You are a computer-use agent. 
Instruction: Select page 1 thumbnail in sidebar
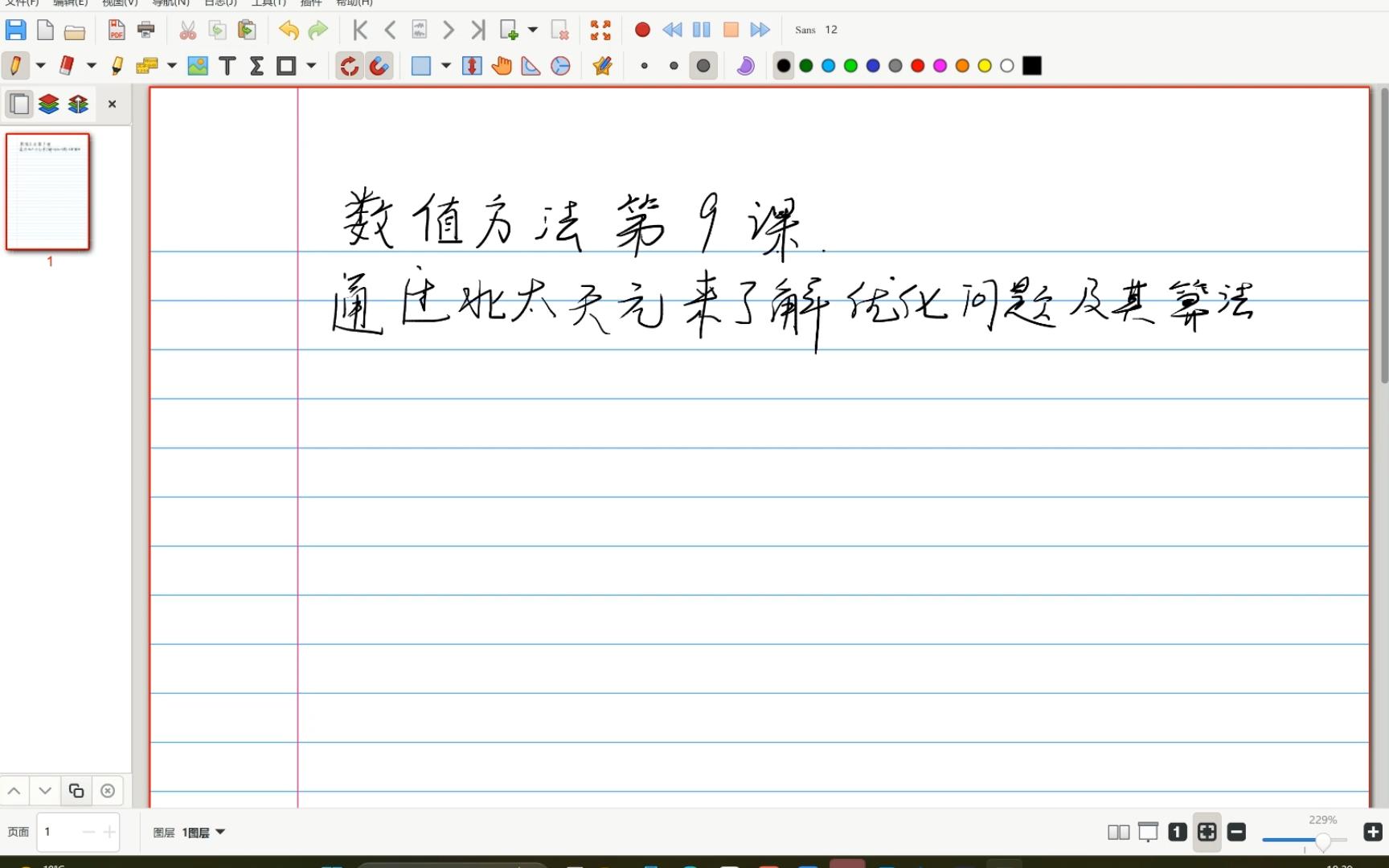48,192
